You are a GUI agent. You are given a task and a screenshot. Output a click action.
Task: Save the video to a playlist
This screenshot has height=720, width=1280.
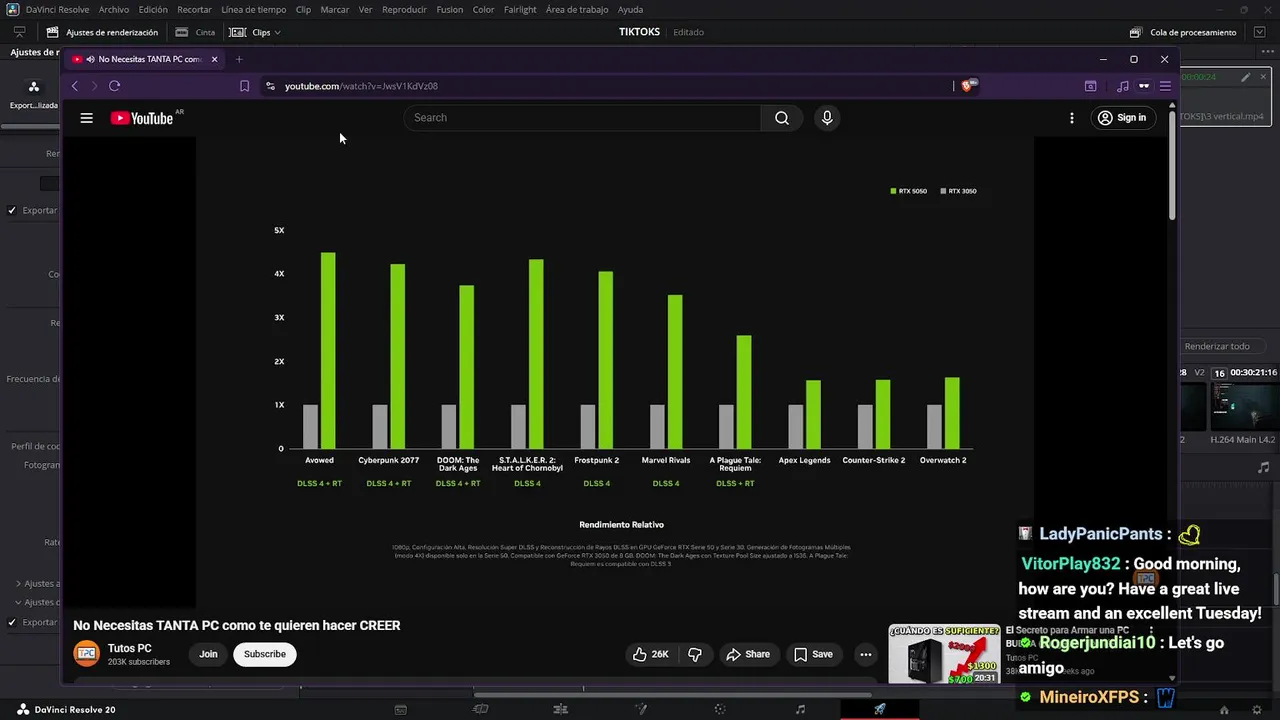coord(813,654)
